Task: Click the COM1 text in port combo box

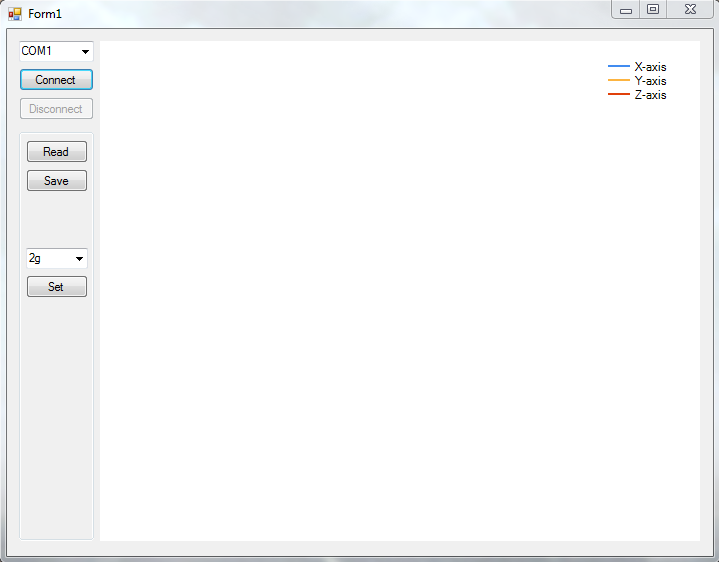Action: point(38,51)
